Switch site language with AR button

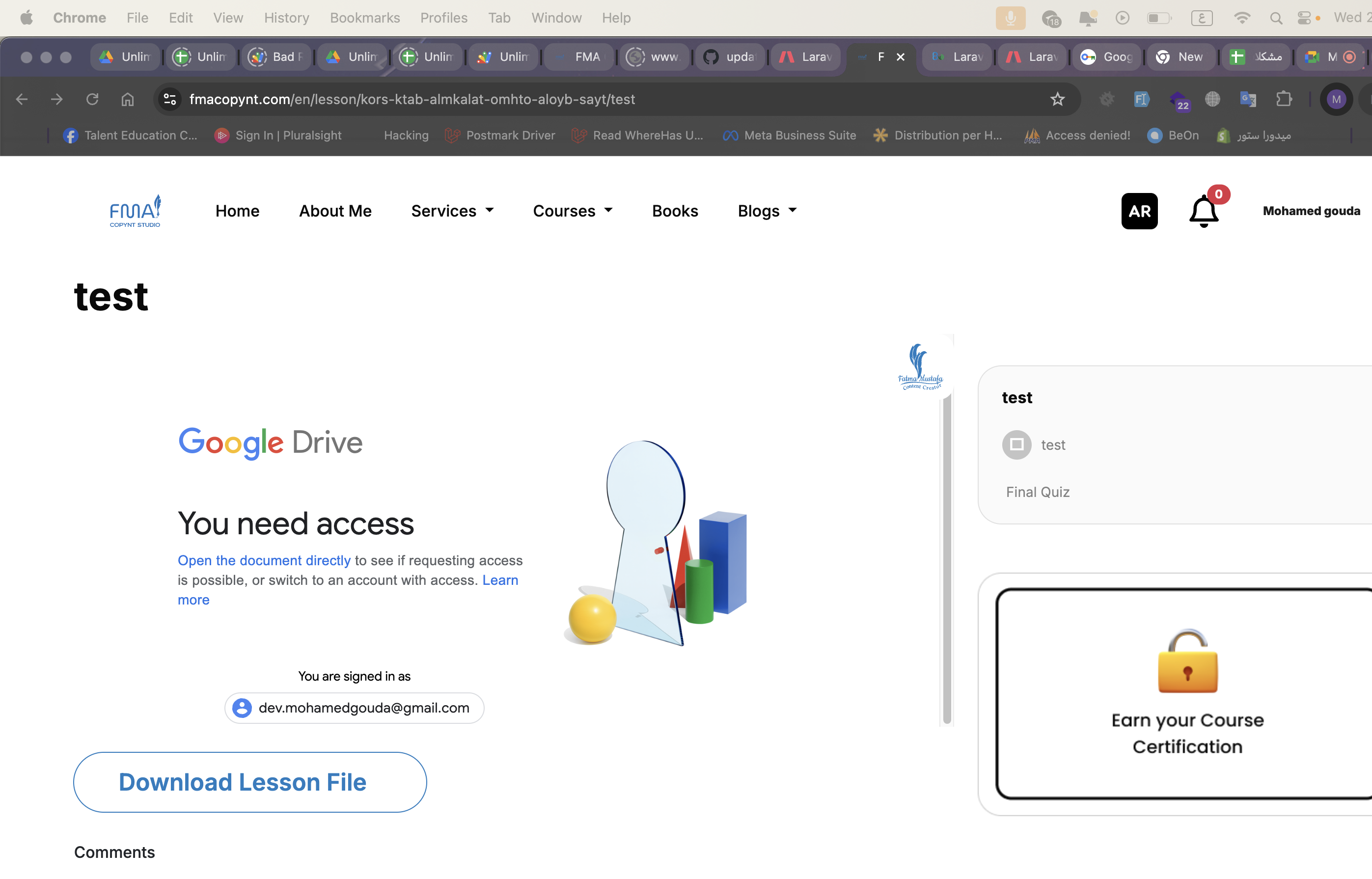coord(1139,211)
